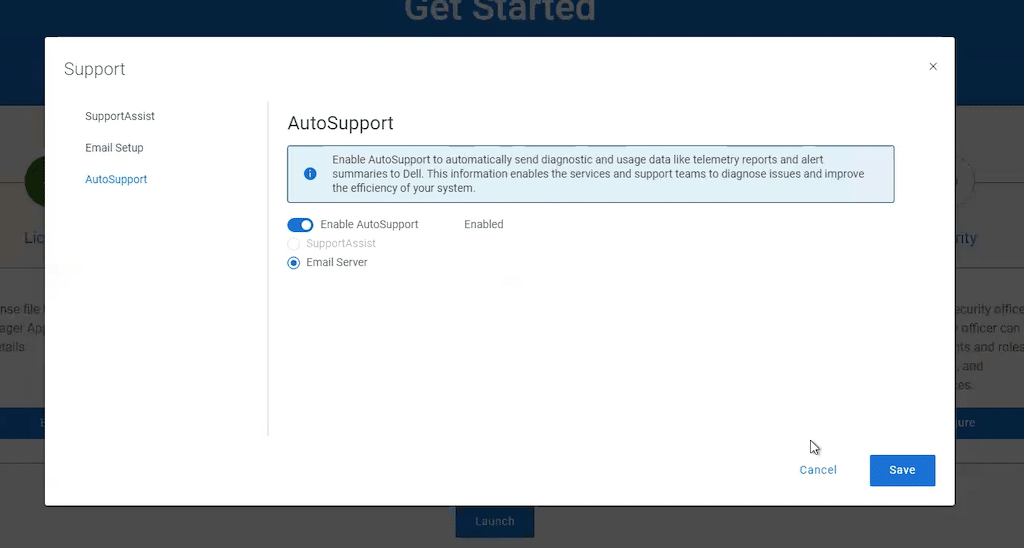
Task: Open the SupportAssist section in sidebar
Action: coord(120,116)
